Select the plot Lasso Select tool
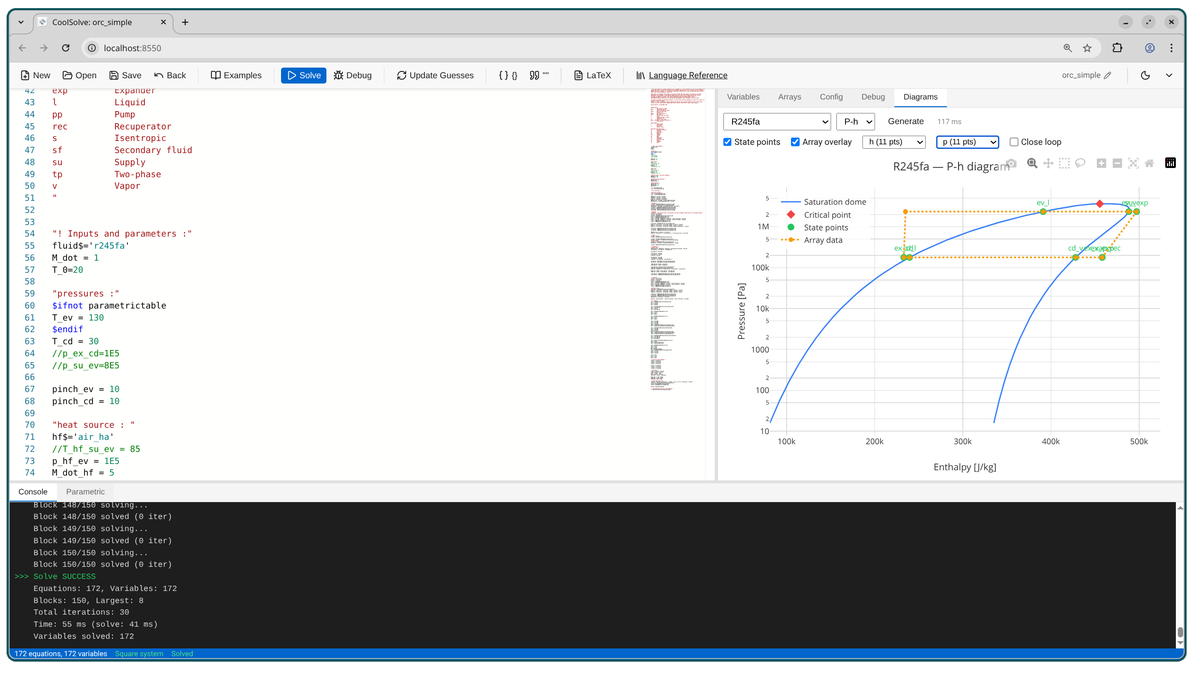1200x674 pixels. (1080, 163)
